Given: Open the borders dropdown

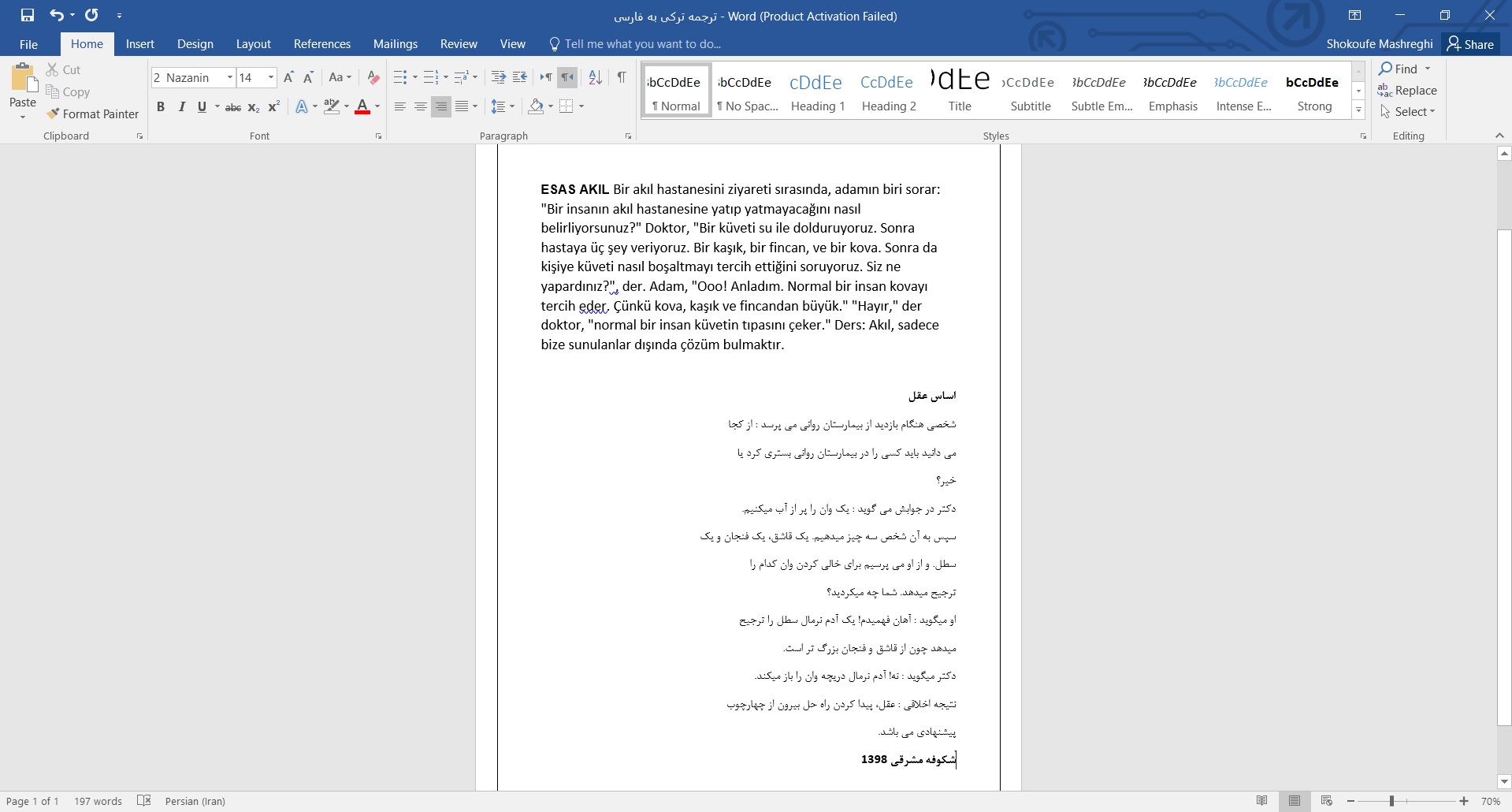Looking at the screenshot, I should pyautogui.click(x=581, y=106).
